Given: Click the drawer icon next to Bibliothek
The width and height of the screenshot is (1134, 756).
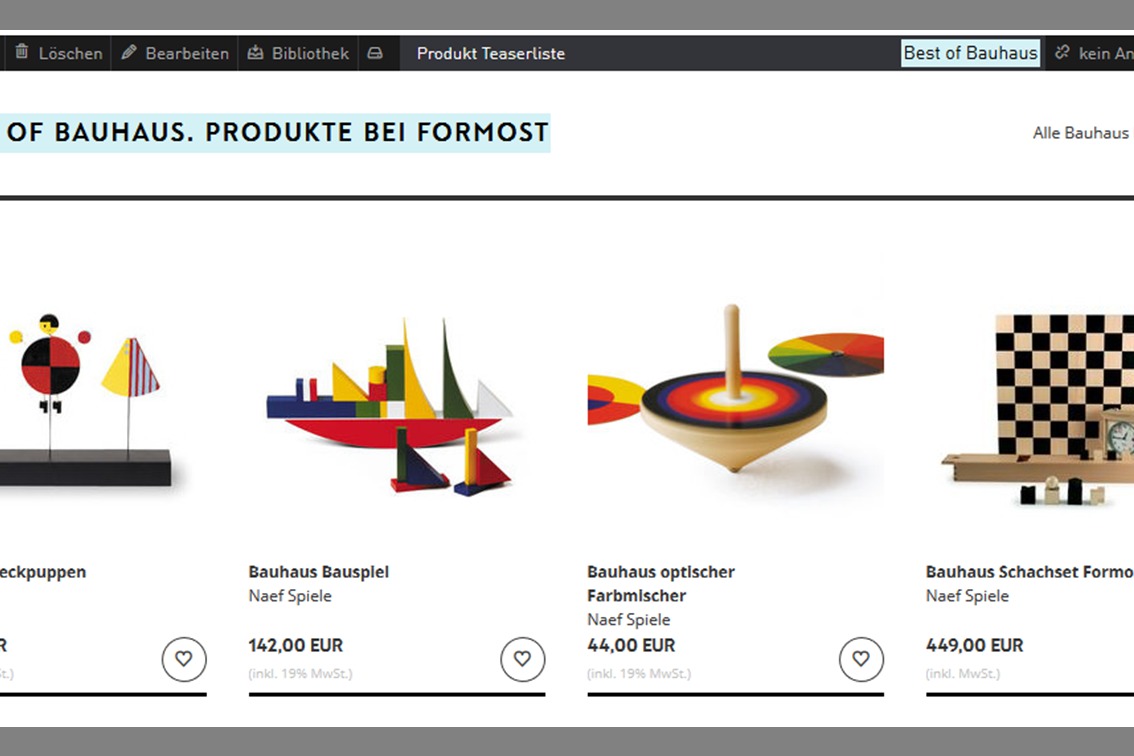Looking at the screenshot, I should click(x=375, y=53).
